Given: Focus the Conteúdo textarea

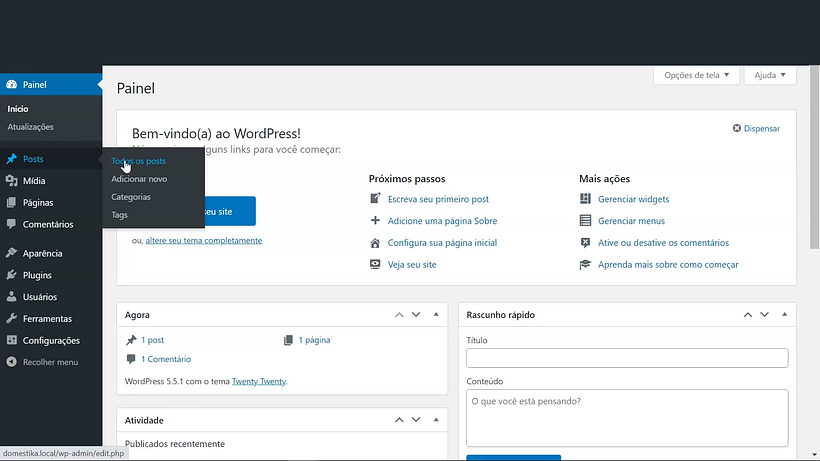Looking at the screenshot, I should click(627, 418).
